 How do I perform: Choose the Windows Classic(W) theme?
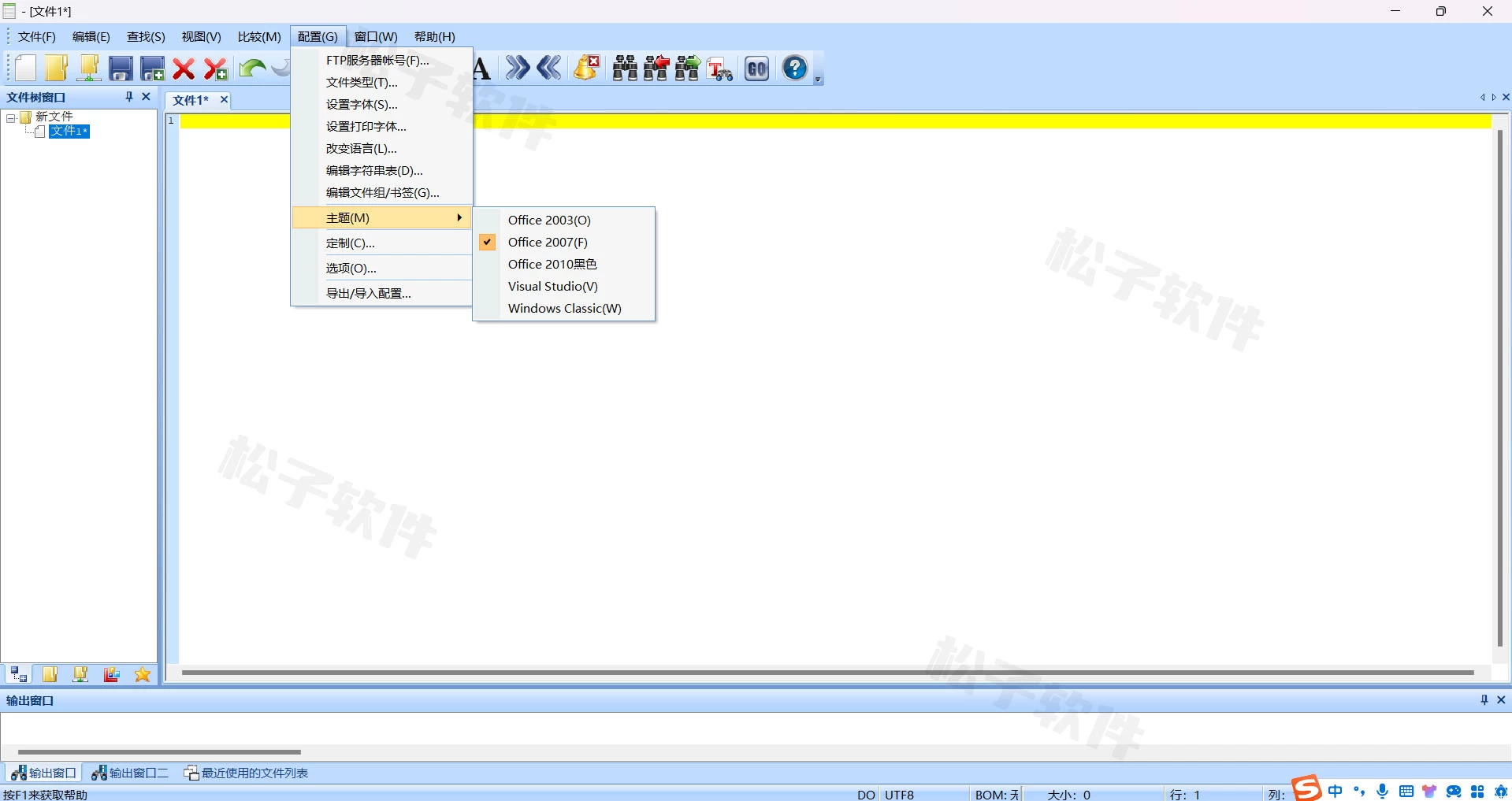564,308
